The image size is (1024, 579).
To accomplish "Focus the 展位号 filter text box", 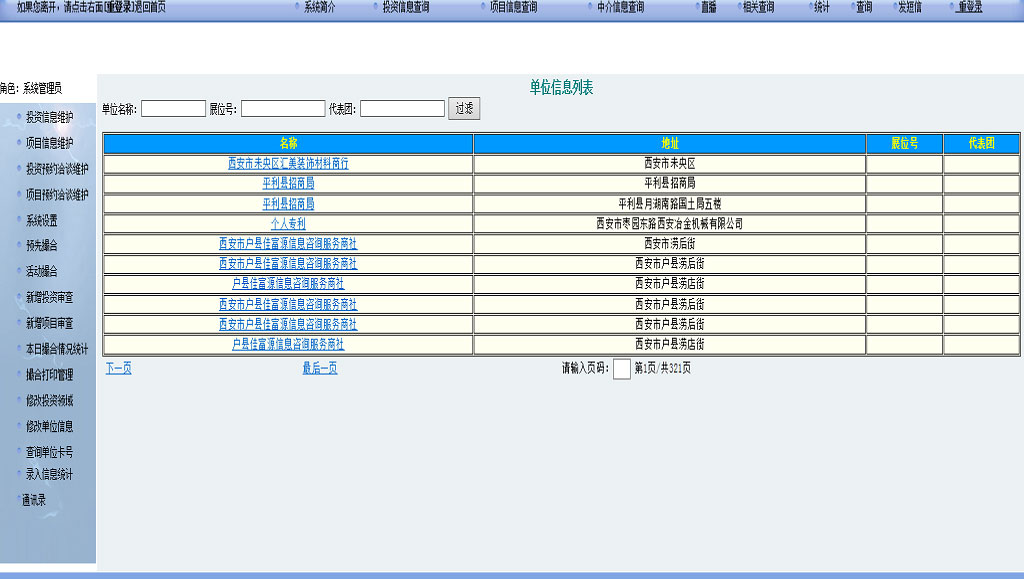I will 283,109.
